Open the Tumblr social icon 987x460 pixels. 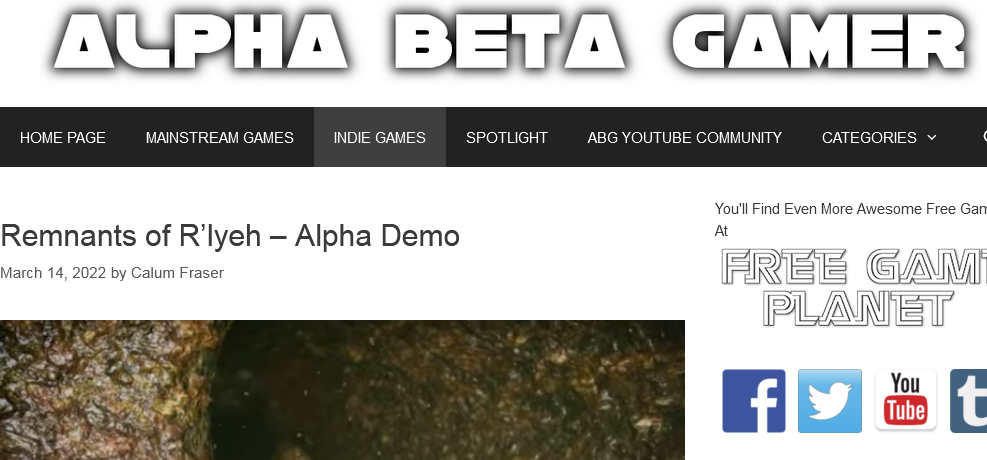pyautogui.click(x=969, y=401)
